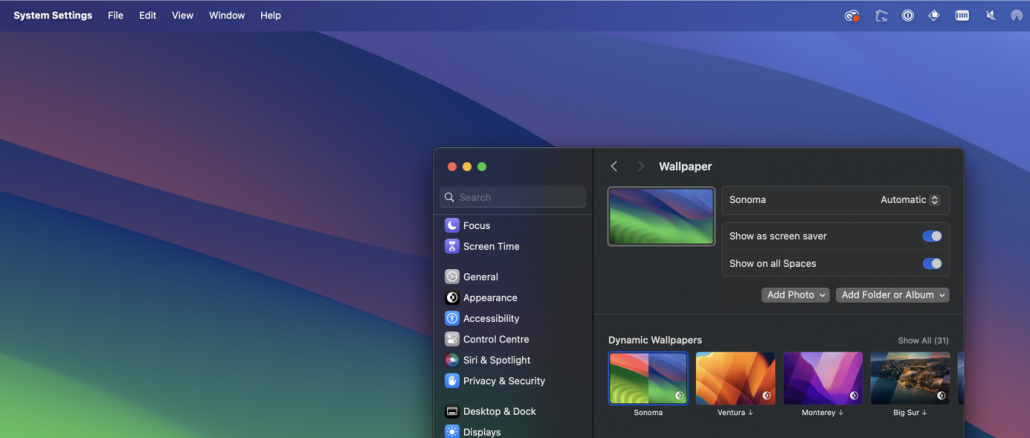Screen dimensions: 1030x438
Task: Click the screenshot tool menu bar icon
Action: pyautogui.click(x=882, y=16)
